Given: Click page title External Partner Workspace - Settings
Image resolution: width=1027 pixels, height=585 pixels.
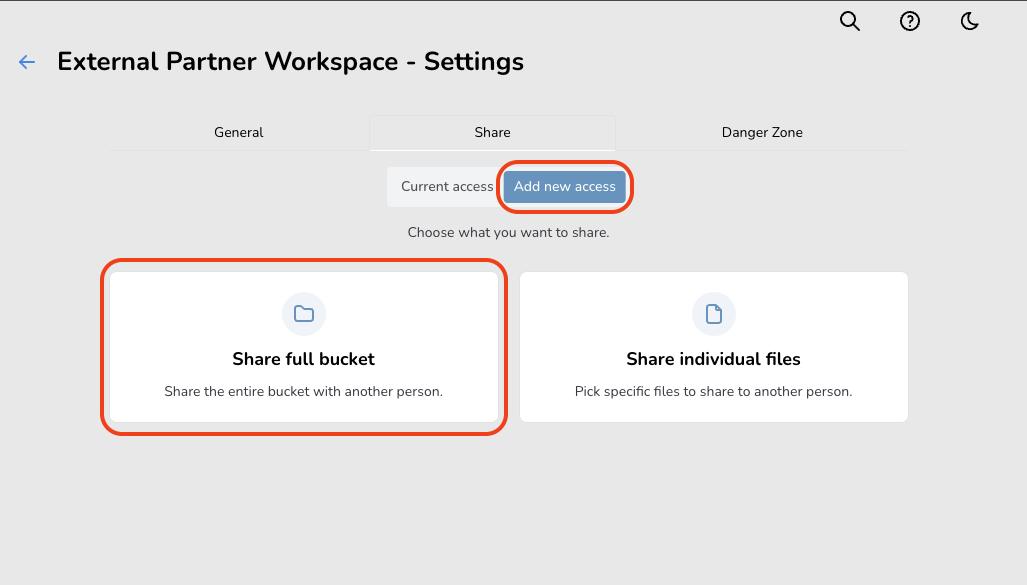Looking at the screenshot, I should tap(290, 62).
